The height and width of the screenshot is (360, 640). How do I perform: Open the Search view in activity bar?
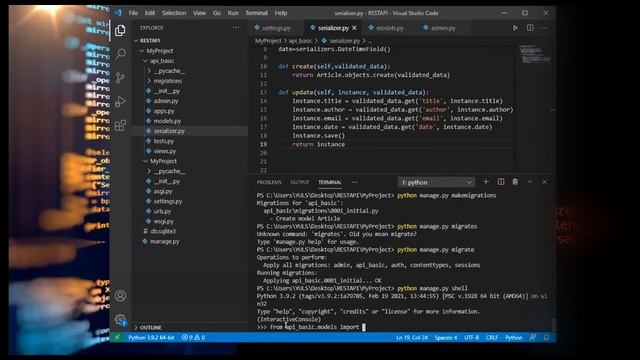120,53
